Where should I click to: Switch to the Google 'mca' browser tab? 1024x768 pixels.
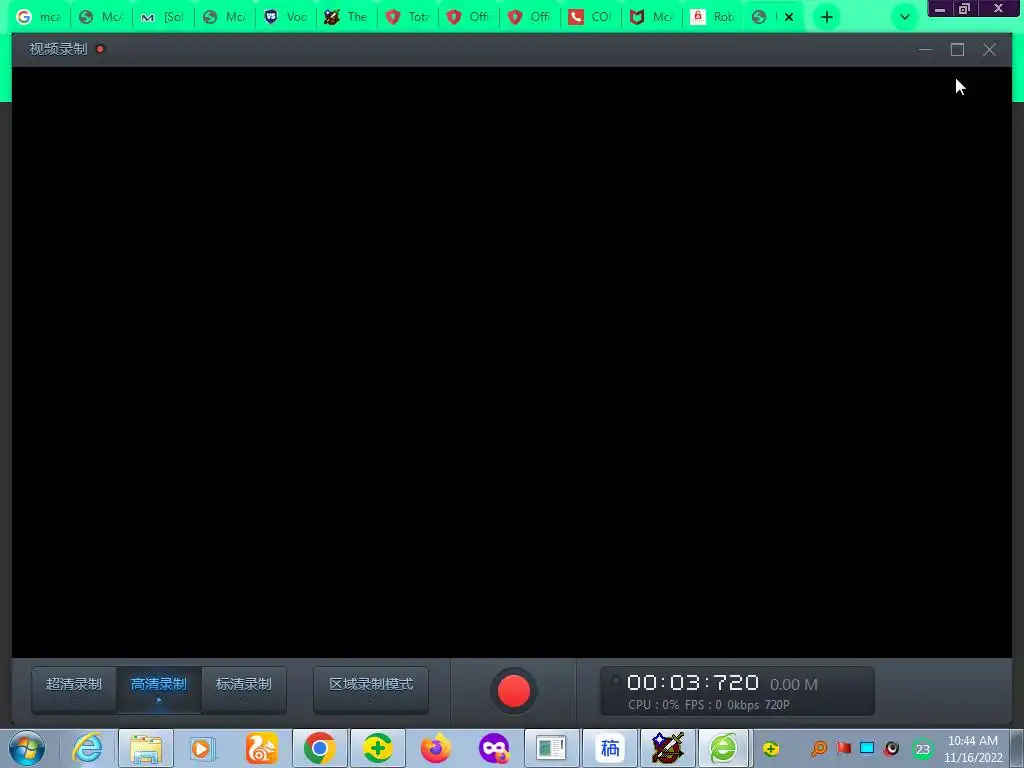39,17
